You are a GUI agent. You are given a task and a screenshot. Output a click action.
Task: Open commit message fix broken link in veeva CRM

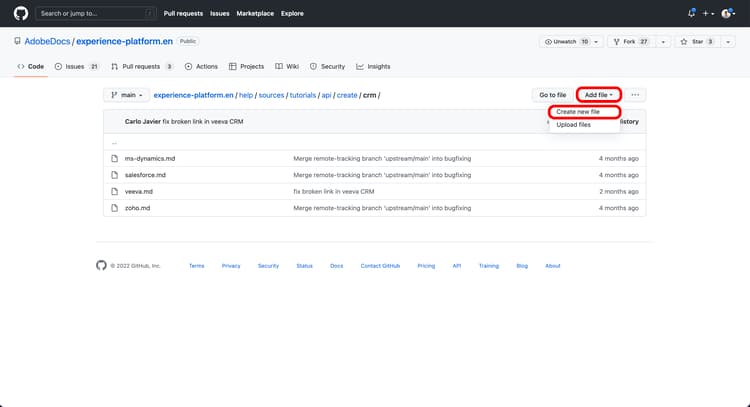(x=203, y=121)
